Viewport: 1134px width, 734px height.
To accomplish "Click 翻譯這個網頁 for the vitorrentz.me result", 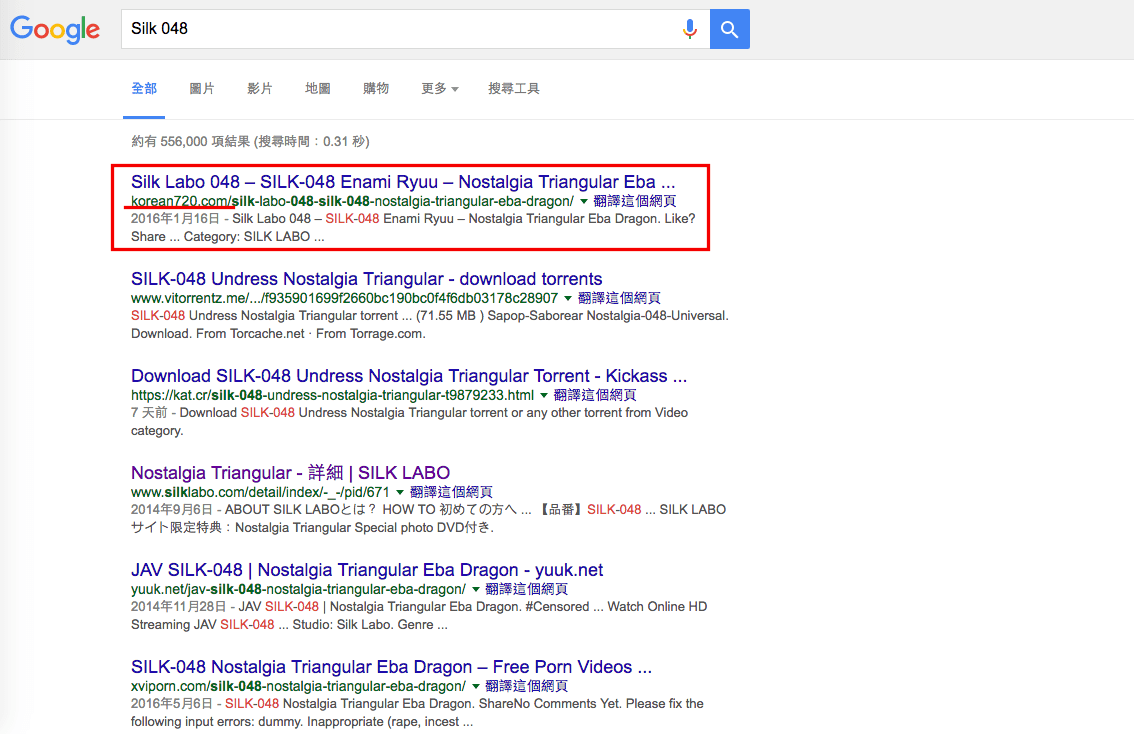I will coord(619,298).
